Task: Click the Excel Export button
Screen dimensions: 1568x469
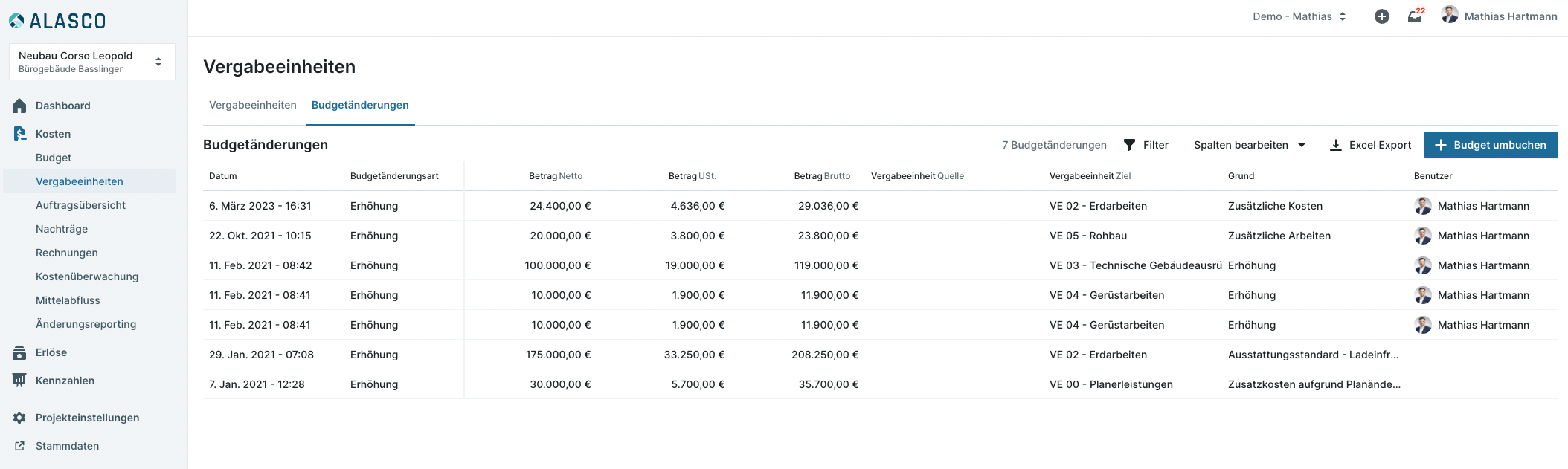Action: point(1370,145)
